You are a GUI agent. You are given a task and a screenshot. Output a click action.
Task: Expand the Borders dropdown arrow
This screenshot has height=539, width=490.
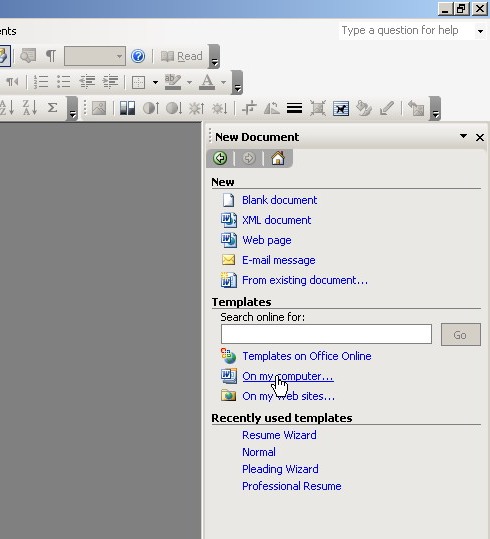click(155, 82)
